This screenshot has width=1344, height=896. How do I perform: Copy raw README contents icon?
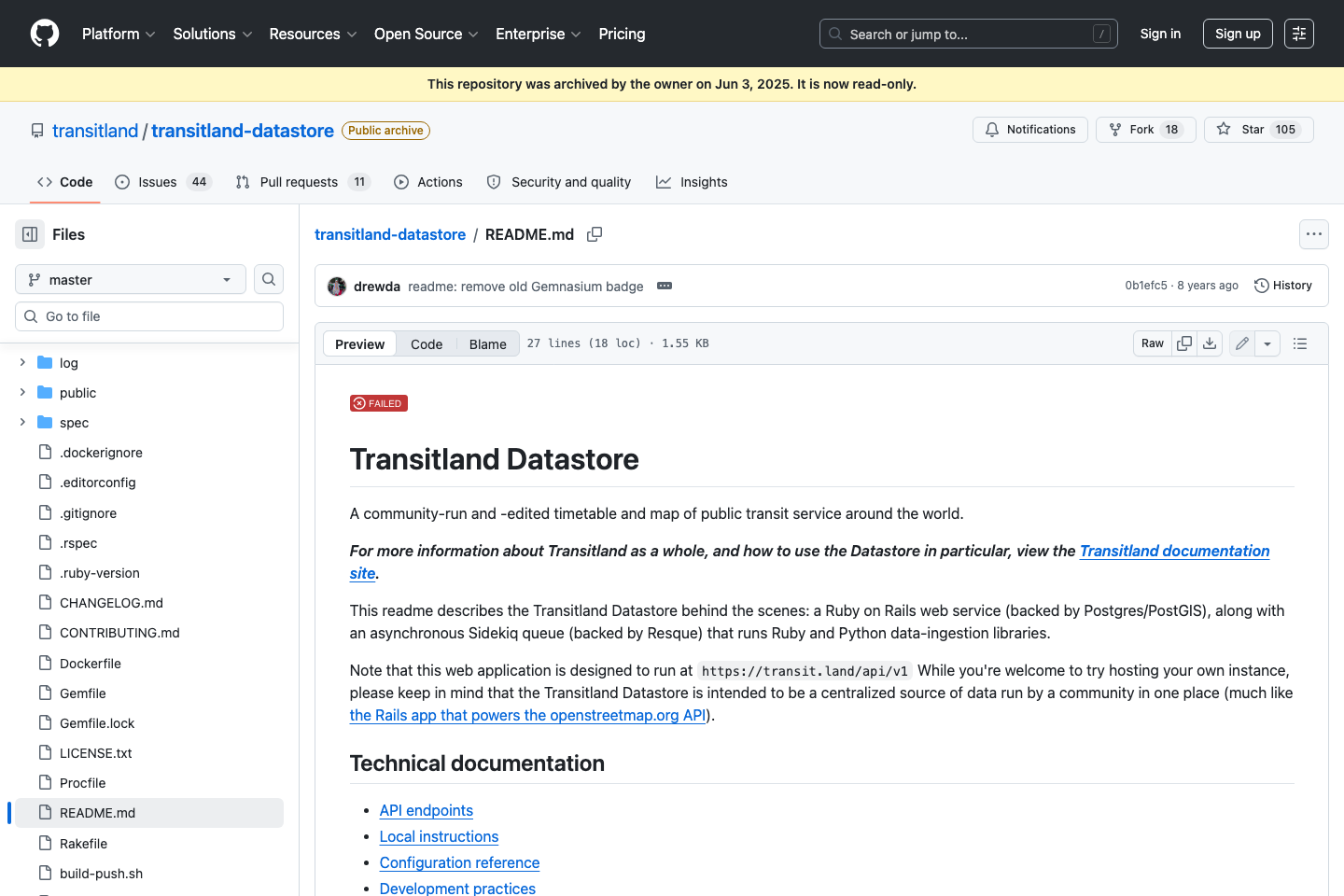[1183, 343]
